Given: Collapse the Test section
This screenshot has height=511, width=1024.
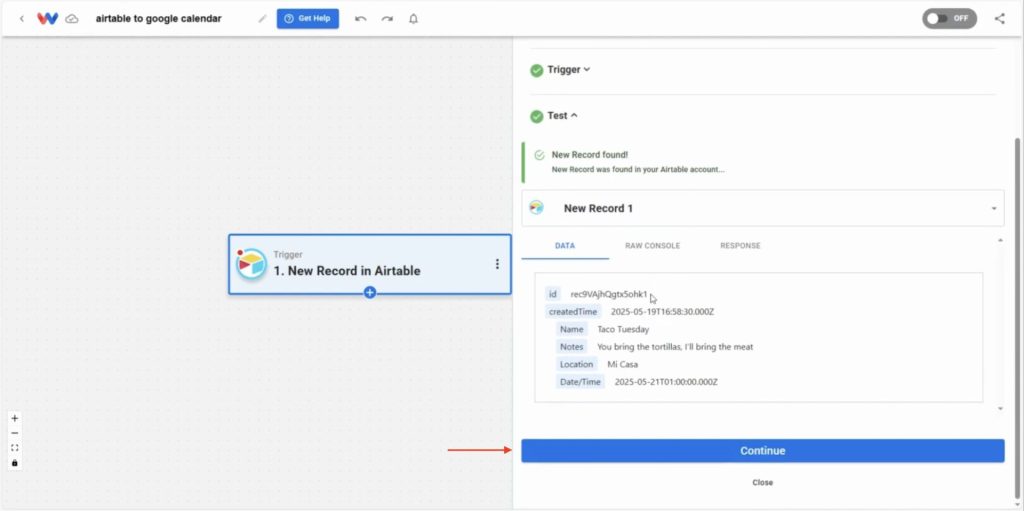Looking at the screenshot, I should point(562,116).
